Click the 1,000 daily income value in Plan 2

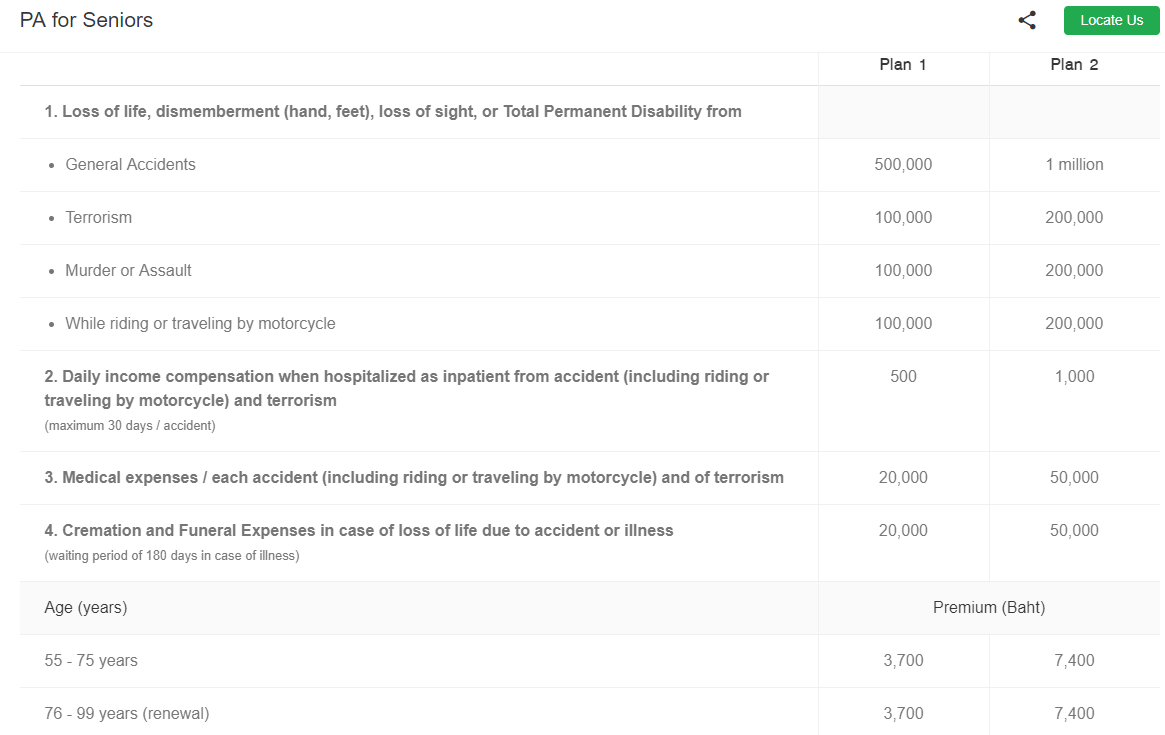tap(1074, 376)
